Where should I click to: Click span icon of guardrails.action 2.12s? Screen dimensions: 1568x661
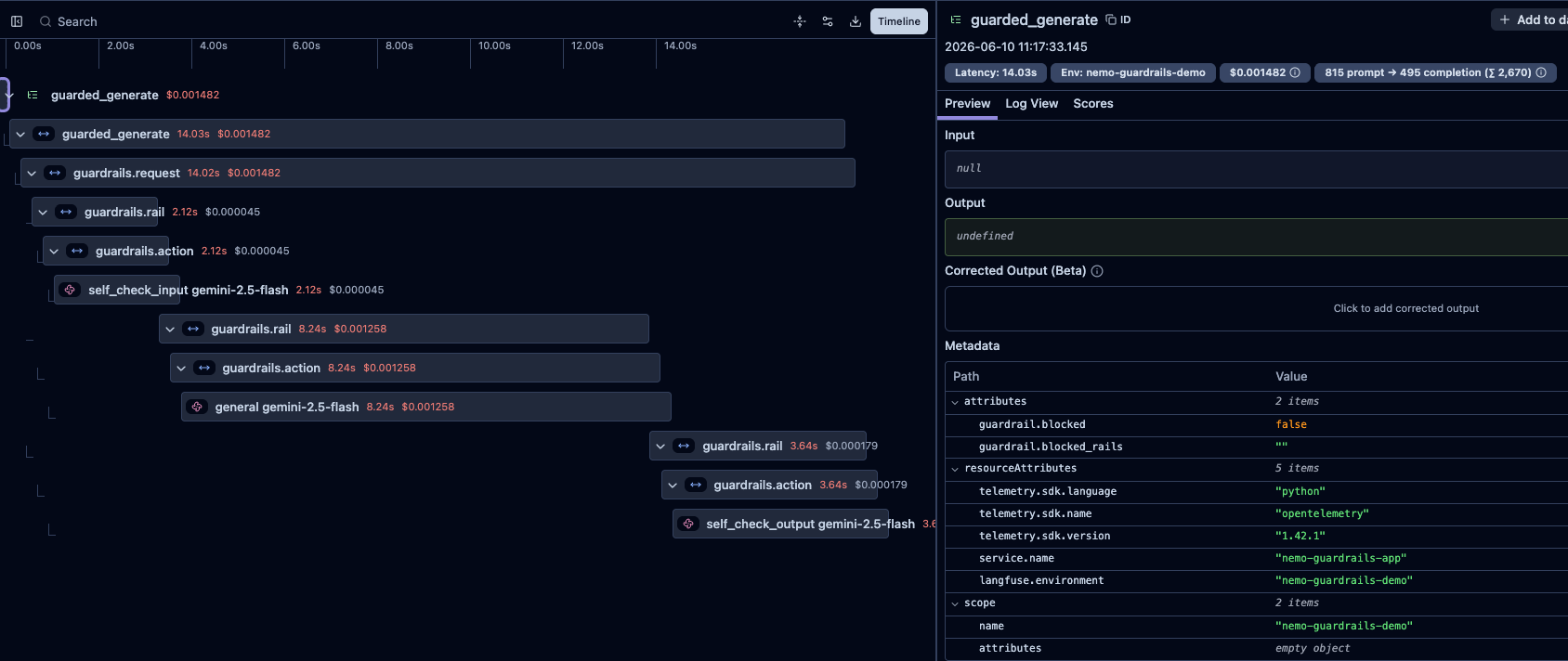pos(77,251)
